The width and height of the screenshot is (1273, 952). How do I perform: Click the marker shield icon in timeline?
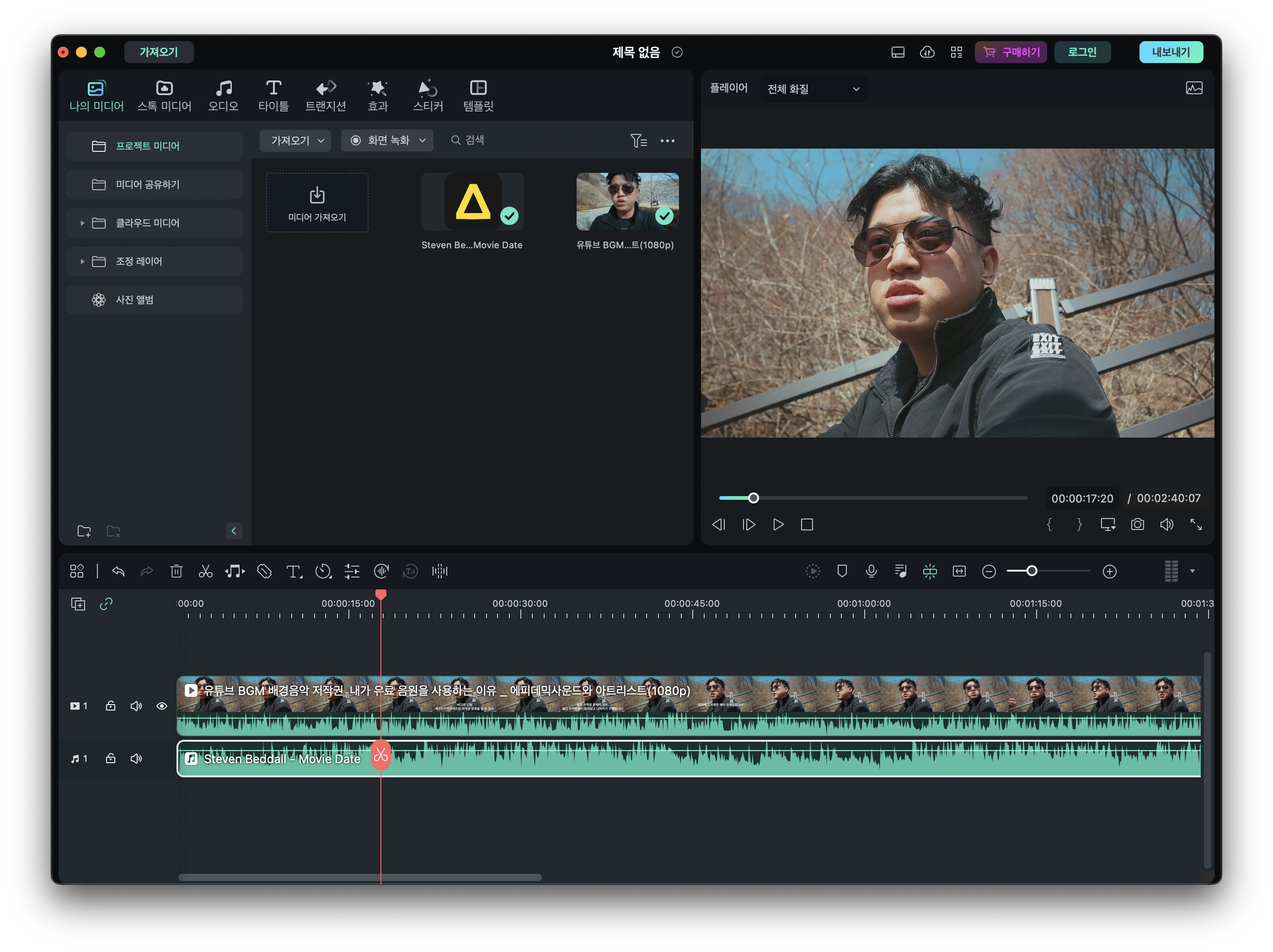[x=842, y=571]
